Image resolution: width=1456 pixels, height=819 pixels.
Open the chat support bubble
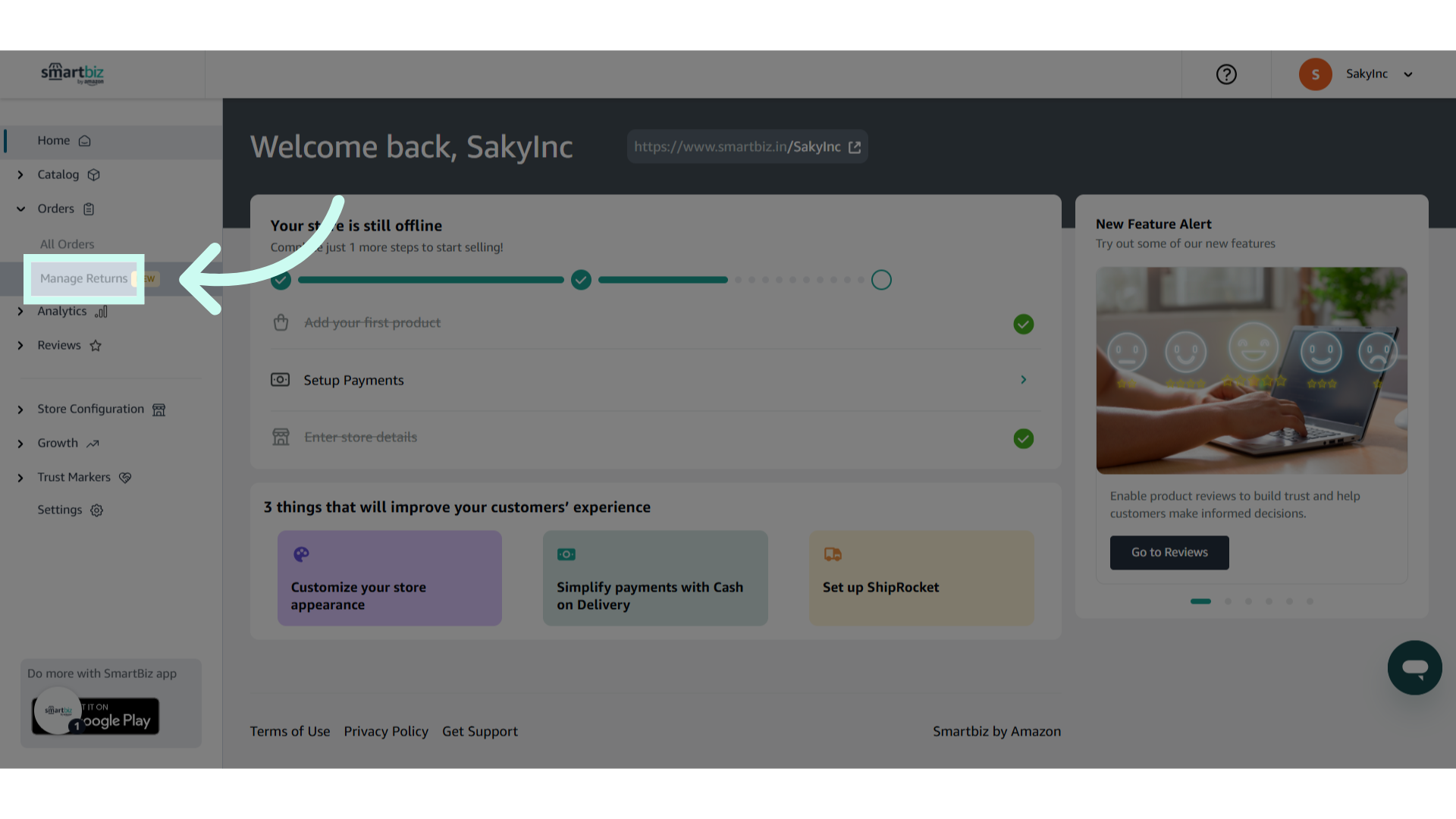point(1414,667)
